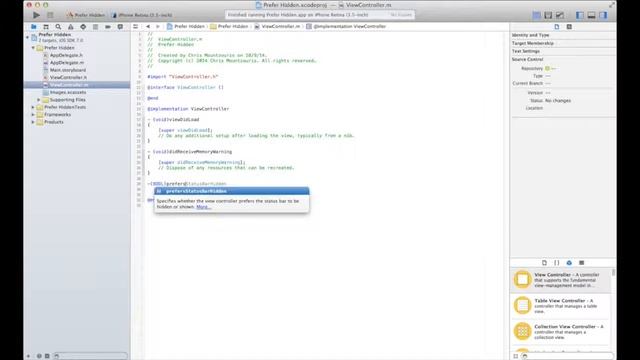Screen dimensions: 640x360
Task: Collapse the Prefer Hidden project root
Action: (27, 37)
